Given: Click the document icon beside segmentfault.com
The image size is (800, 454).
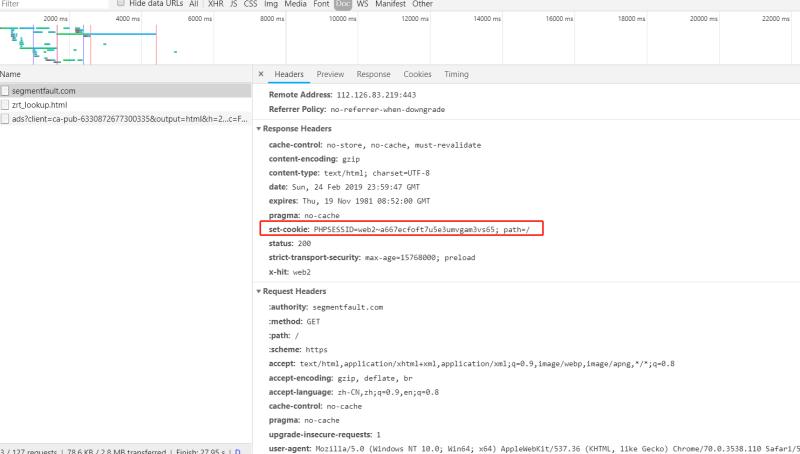Looking at the screenshot, I should [5, 91].
